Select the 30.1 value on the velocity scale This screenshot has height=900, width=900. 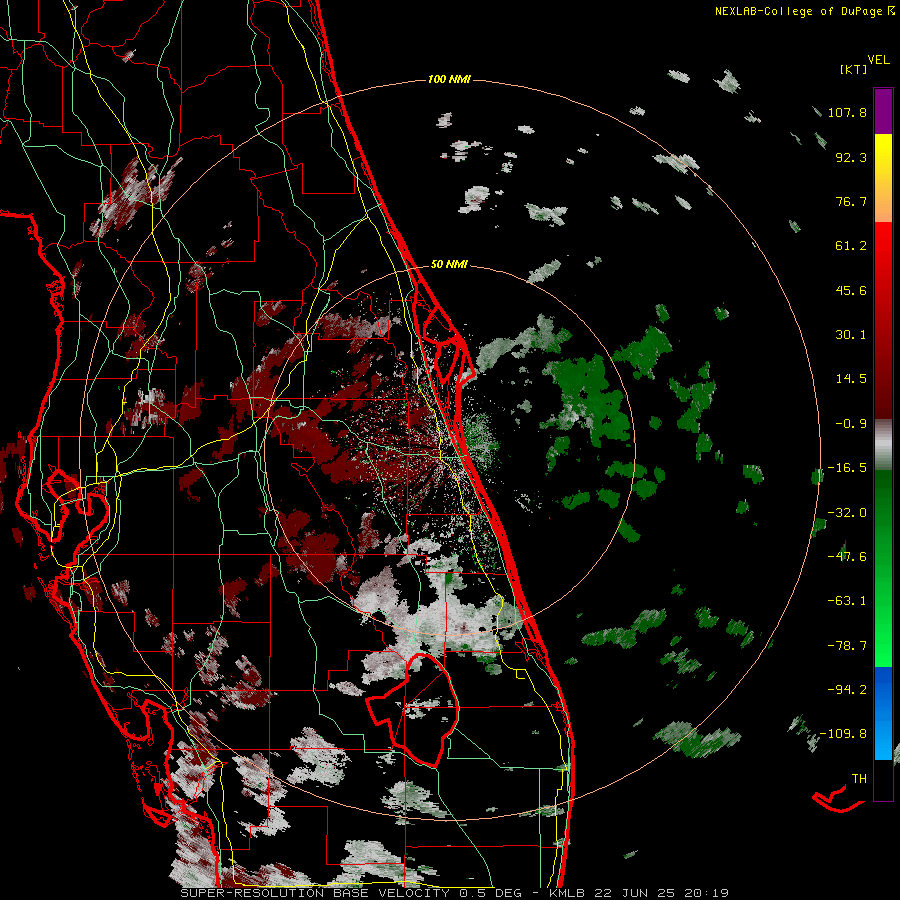click(x=851, y=335)
